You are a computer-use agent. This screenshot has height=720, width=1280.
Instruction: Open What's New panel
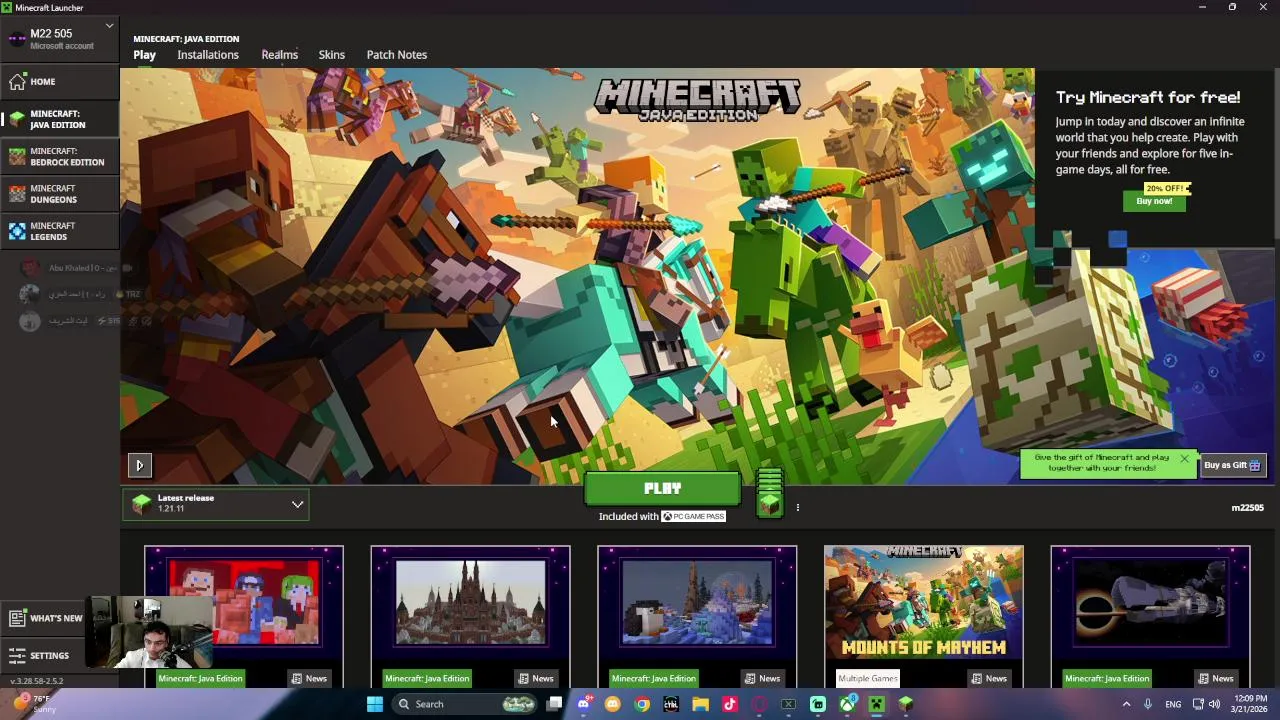45,619
